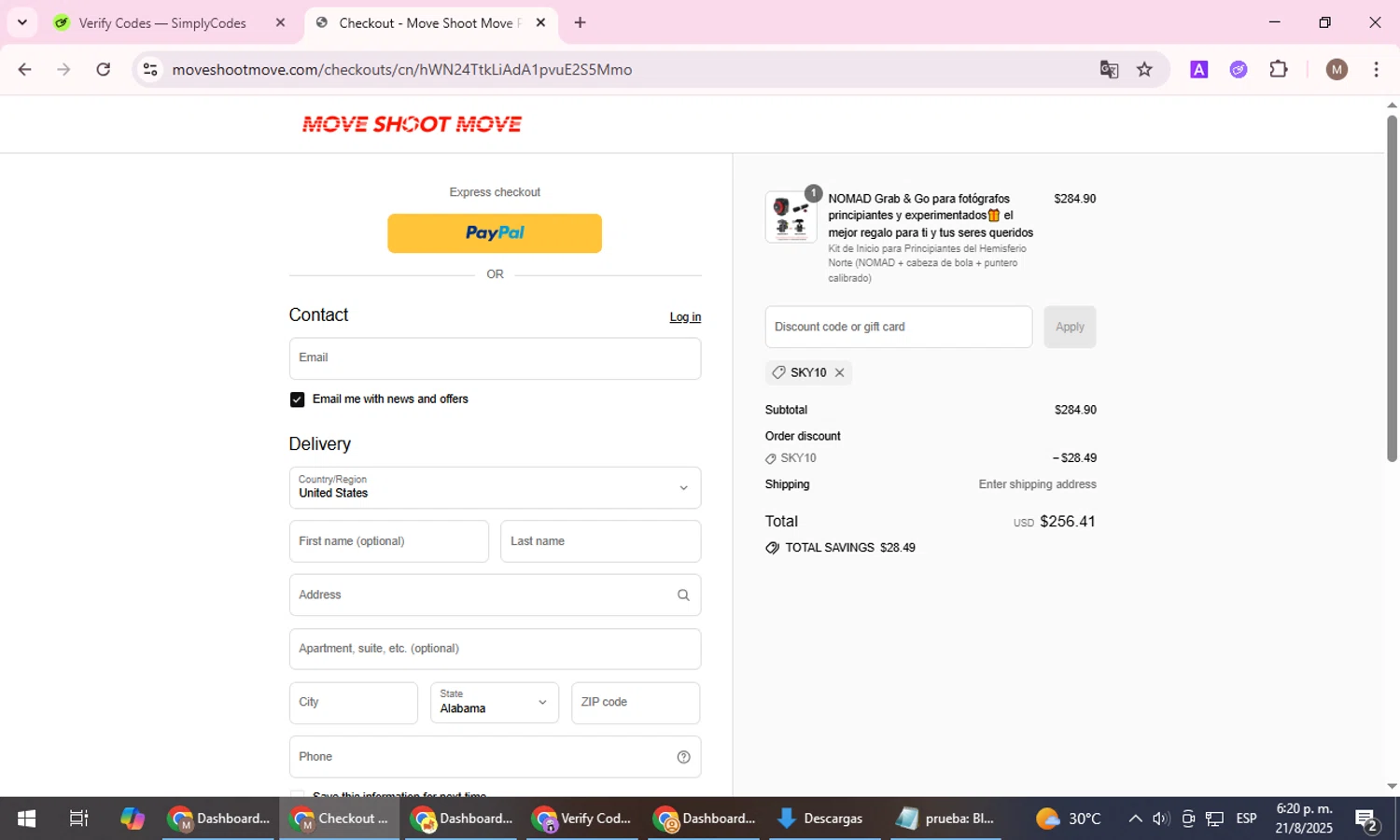Click the Move Shoot Move logo
The image size is (1400, 840).
click(x=412, y=124)
